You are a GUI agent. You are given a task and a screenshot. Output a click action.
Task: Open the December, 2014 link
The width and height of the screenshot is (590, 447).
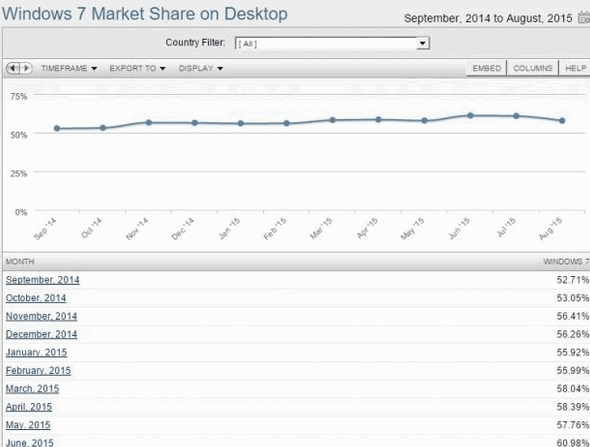pos(41,334)
